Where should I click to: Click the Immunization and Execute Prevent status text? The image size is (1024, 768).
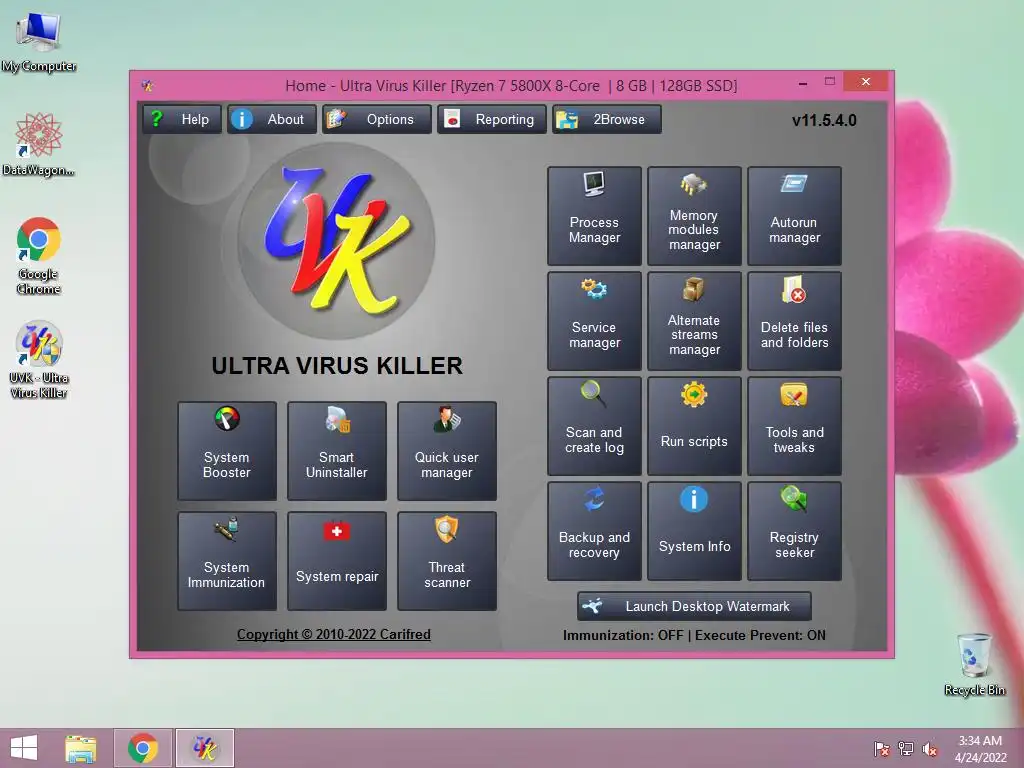(694, 635)
